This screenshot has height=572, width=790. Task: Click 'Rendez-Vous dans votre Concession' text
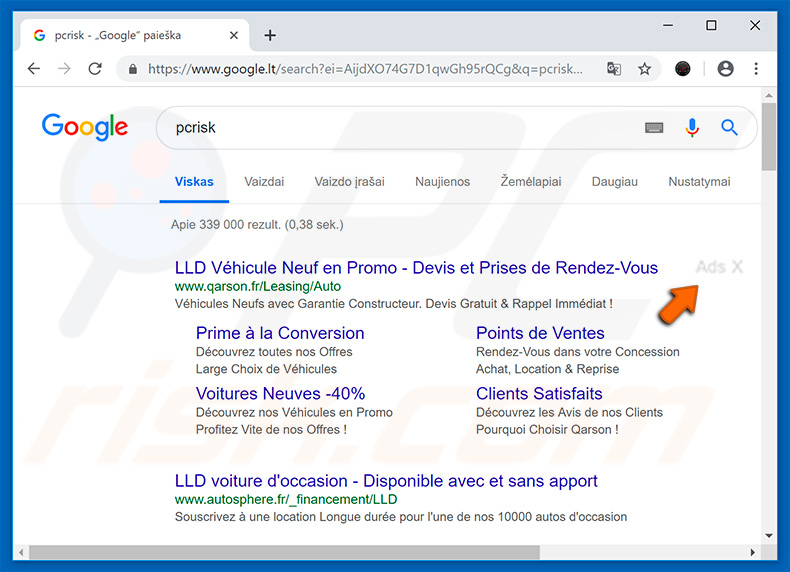click(x=578, y=352)
